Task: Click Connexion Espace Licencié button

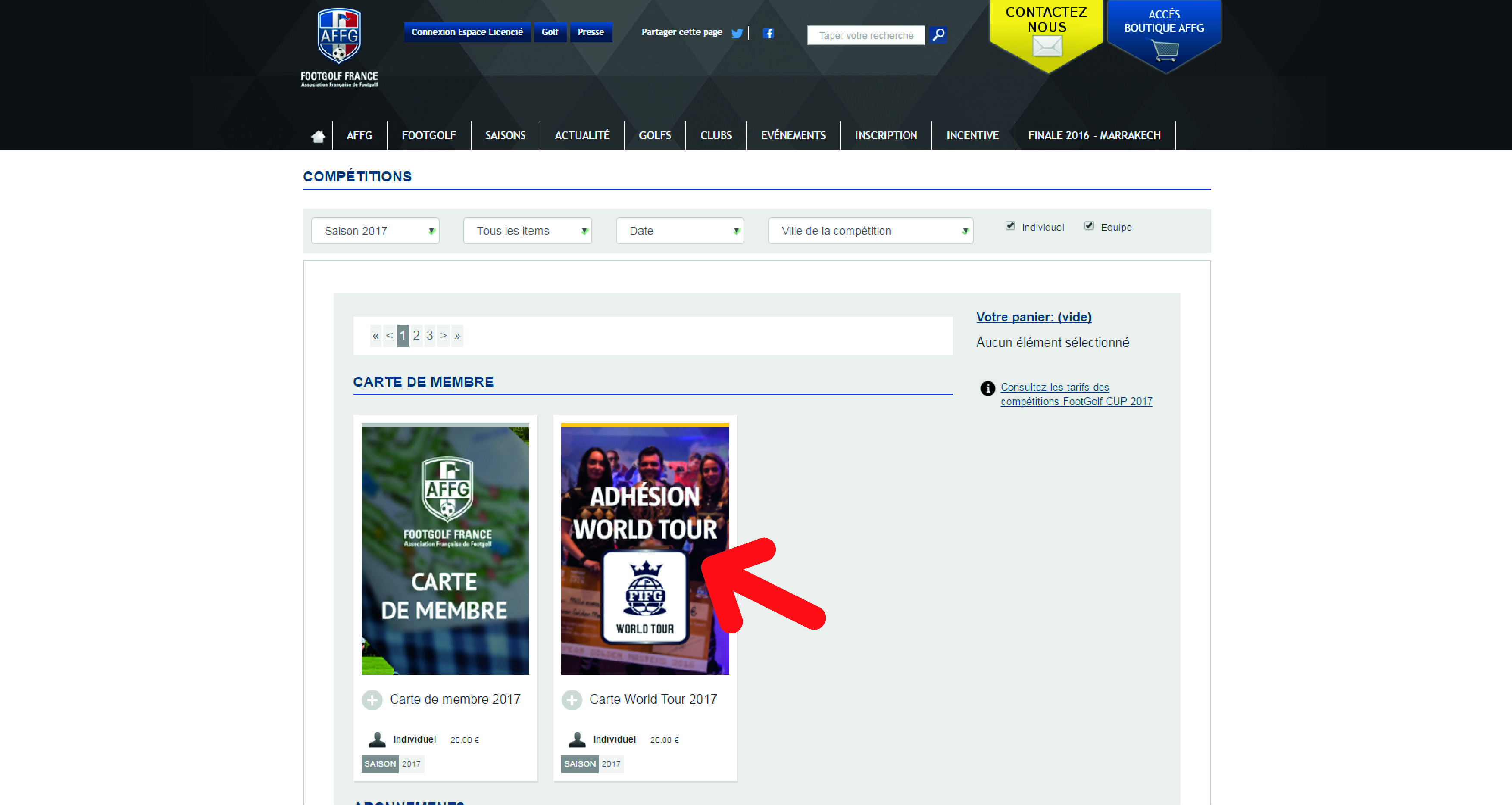Action: coord(467,32)
